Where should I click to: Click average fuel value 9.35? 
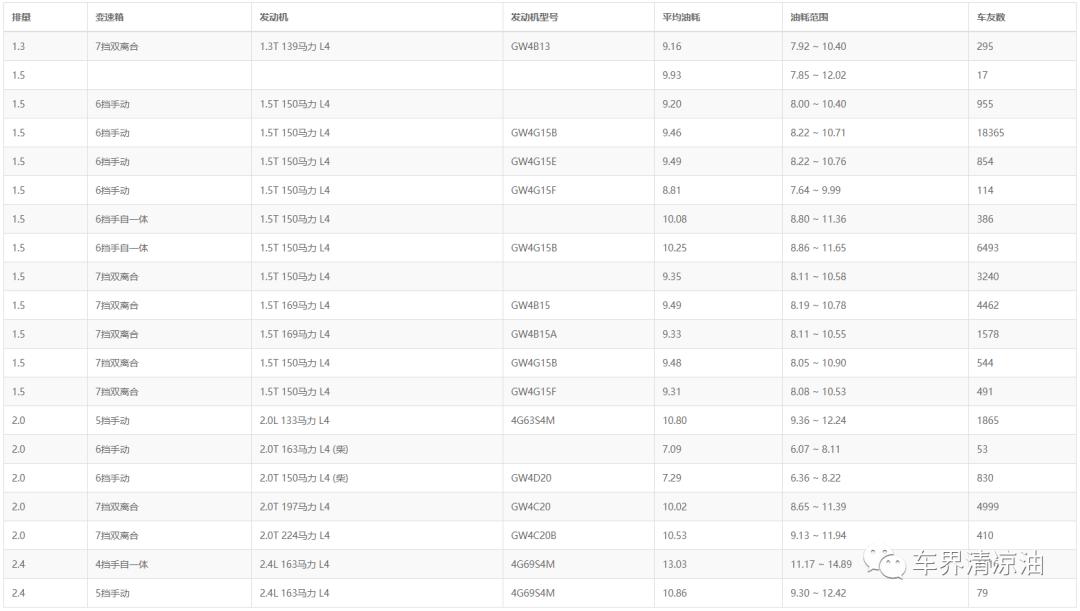click(x=672, y=277)
